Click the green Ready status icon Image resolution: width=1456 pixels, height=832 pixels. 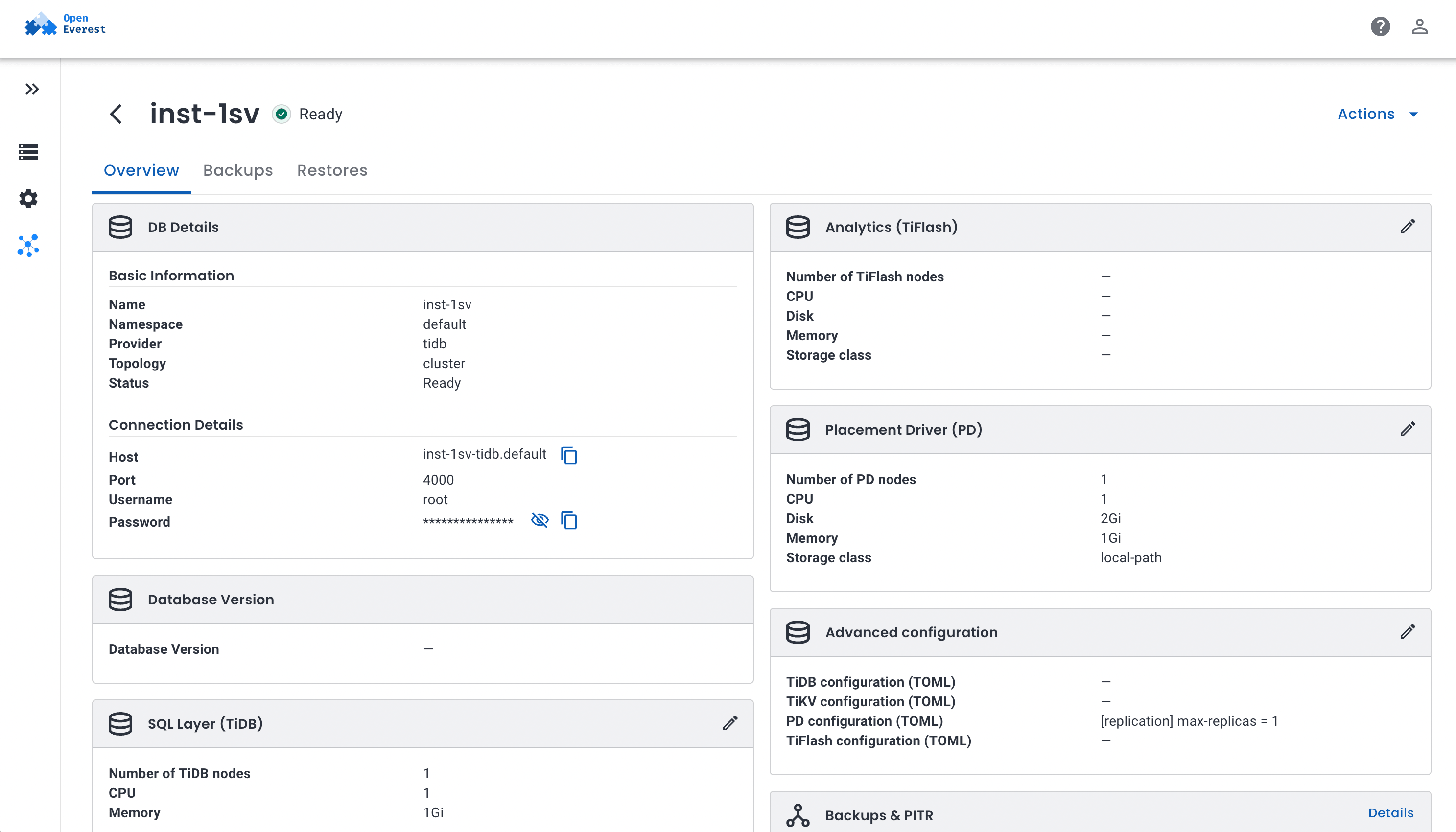pyautogui.click(x=281, y=115)
